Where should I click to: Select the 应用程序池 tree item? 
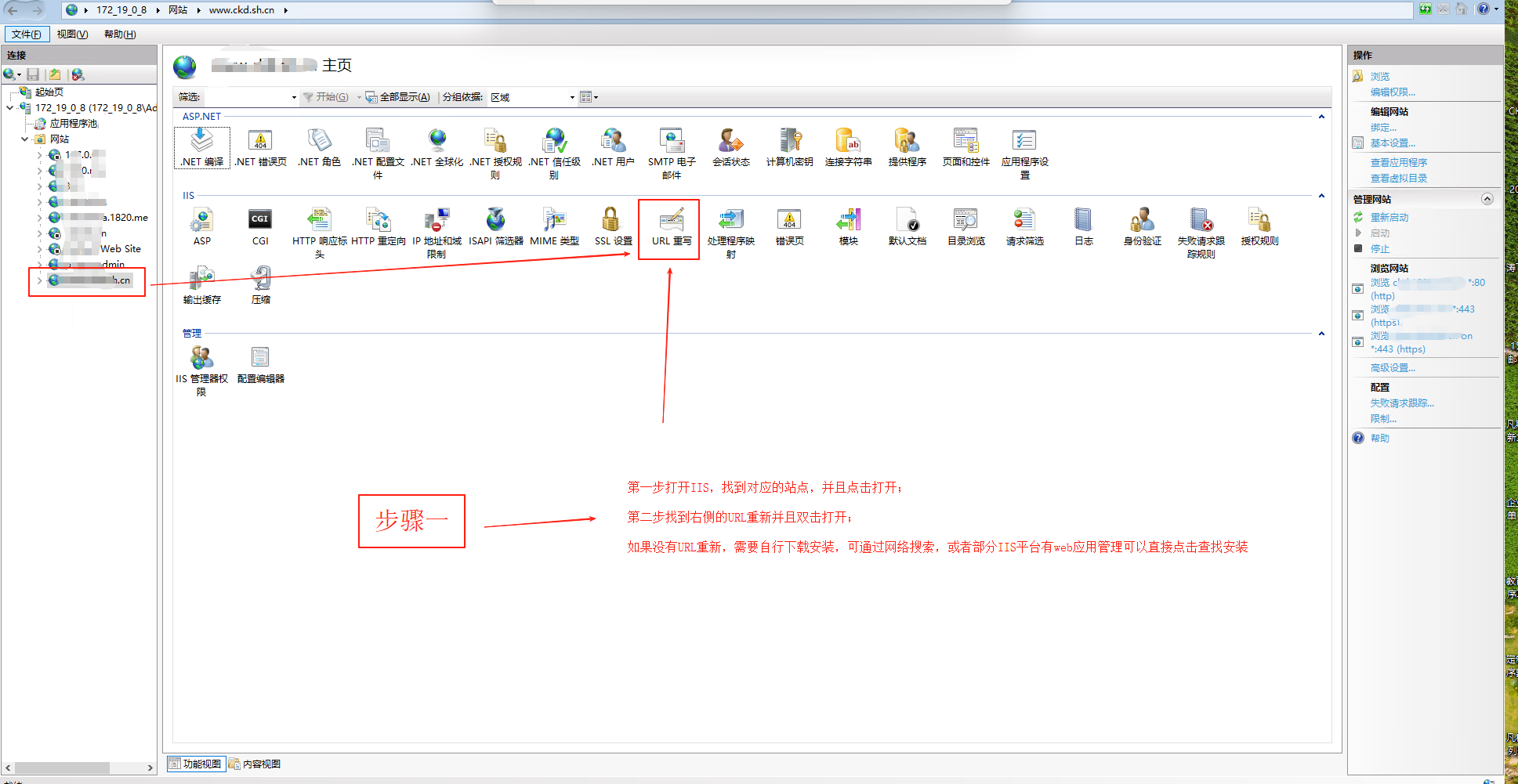74,124
